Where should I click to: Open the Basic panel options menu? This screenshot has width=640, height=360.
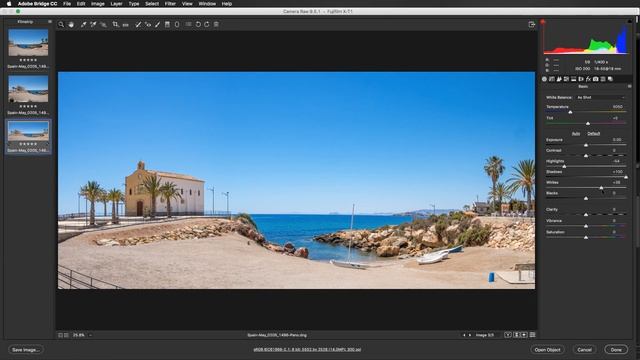[x=629, y=87]
